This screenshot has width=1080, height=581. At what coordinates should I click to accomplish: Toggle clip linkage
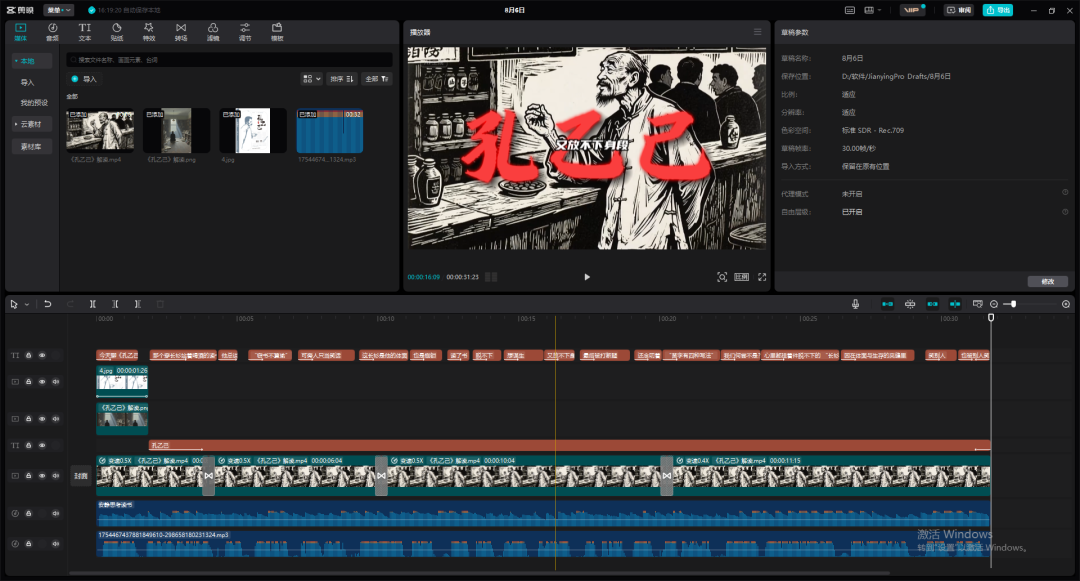(933, 304)
